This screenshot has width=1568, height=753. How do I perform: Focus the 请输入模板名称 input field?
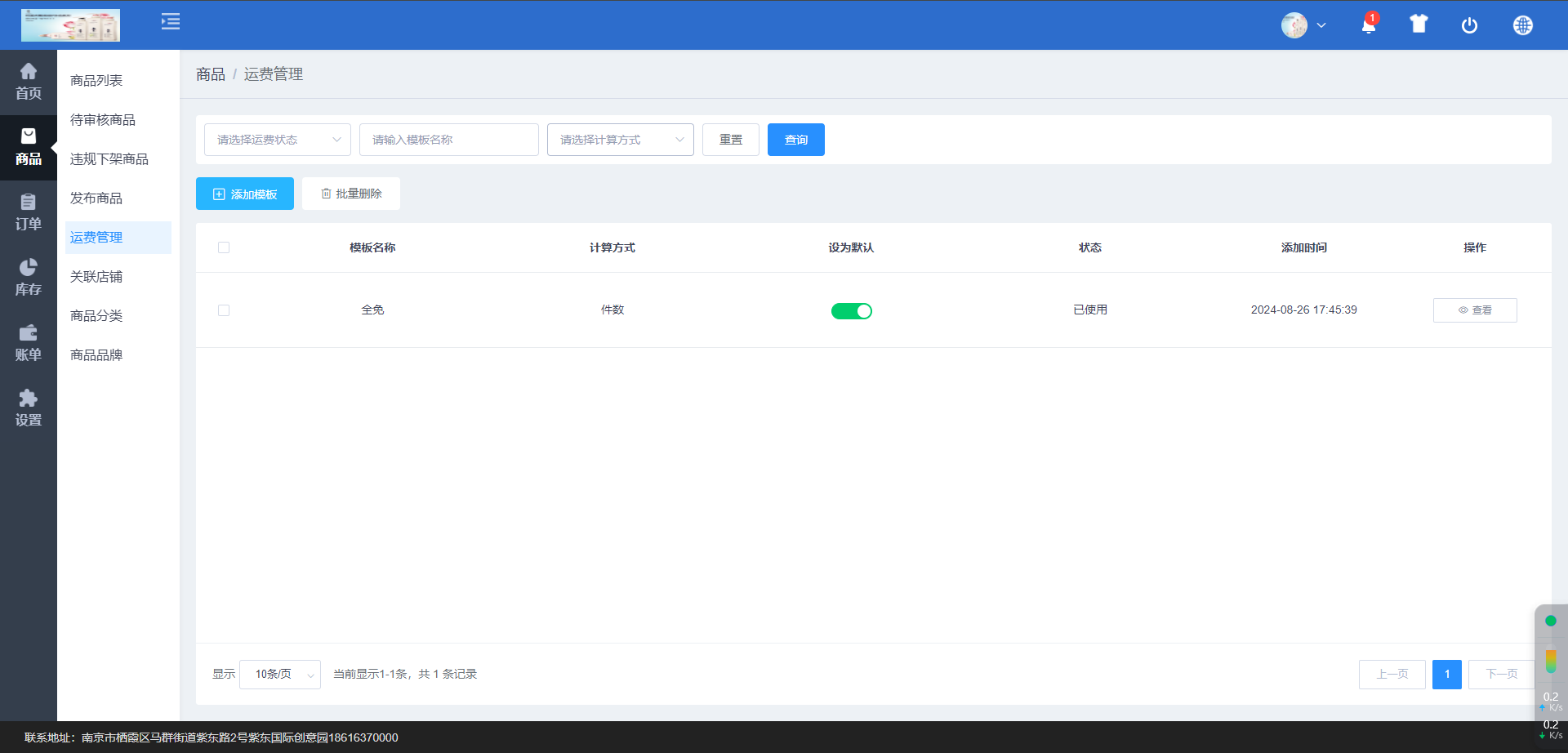448,140
